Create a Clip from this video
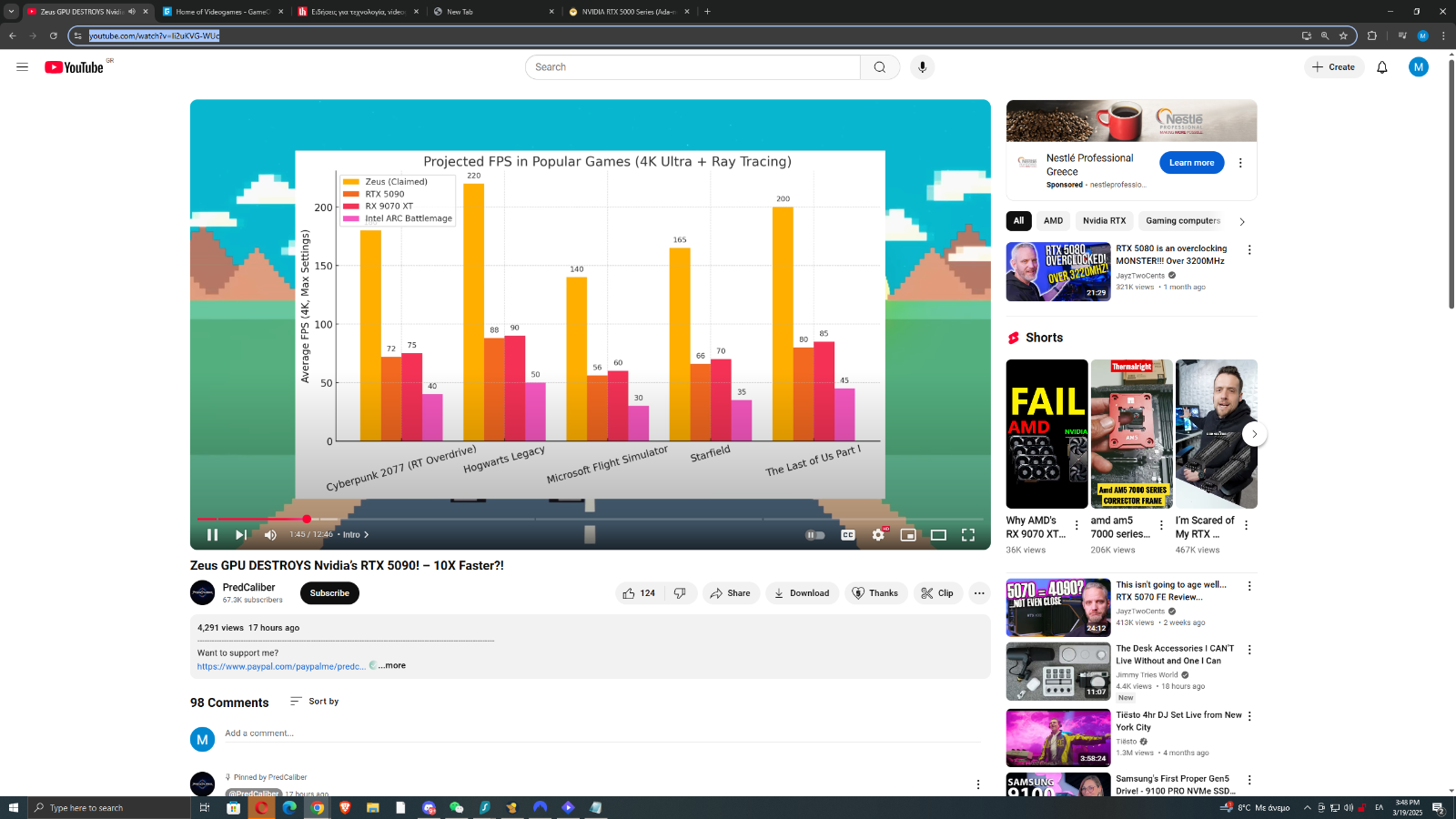Screen dimensions: 1456x819 coord(937,593)
